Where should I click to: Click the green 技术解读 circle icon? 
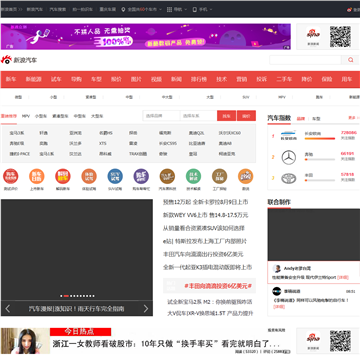tap(193, 176)
